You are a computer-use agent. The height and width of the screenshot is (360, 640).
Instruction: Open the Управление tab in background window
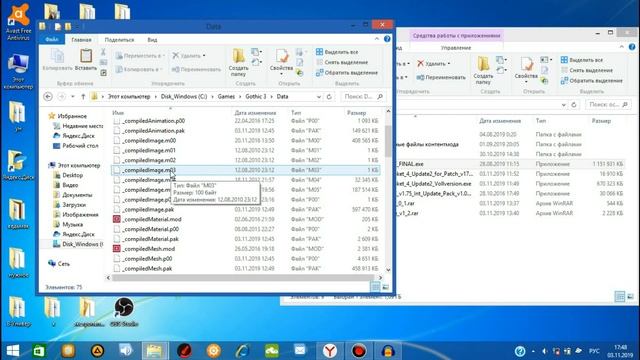click(x=456, y=48)
